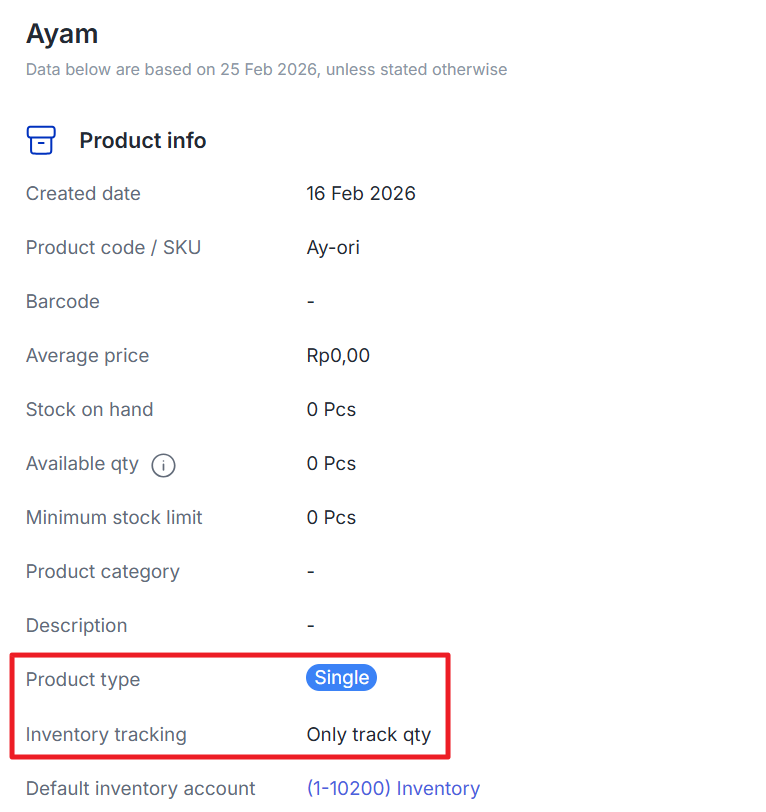
Task: Open the (1-10200) Inventory account link
Action: [393, 788]
